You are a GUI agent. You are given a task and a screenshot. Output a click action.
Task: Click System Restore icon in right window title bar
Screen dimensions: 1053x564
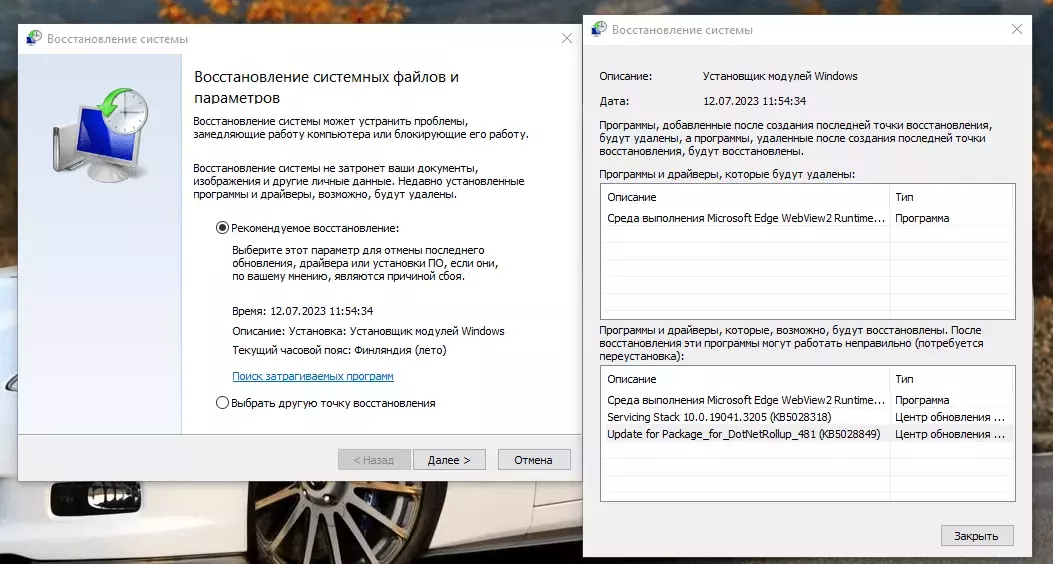[599, 29]
